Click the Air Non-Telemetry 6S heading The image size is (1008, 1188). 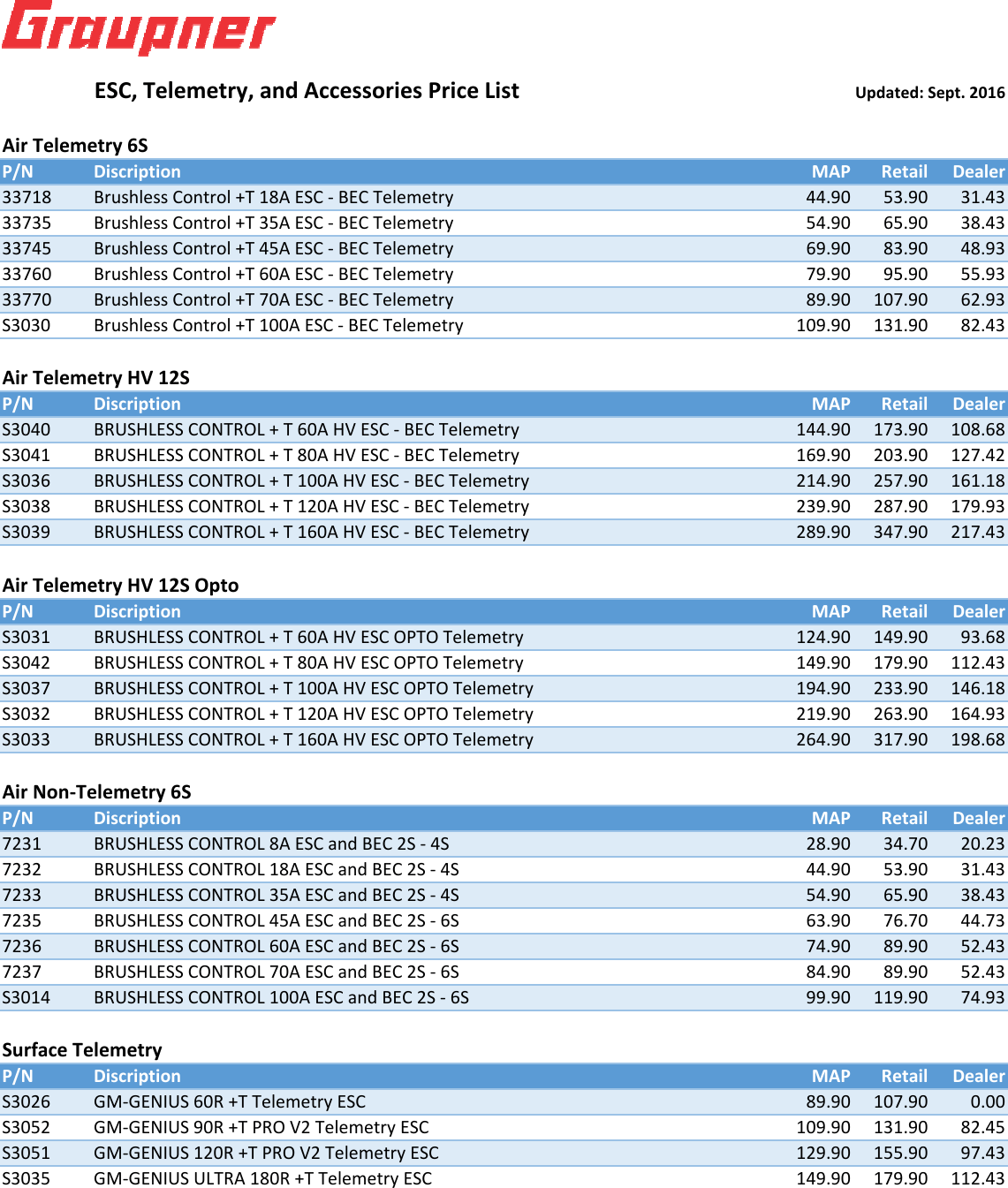pyautogui.click(x=97, y=792)
